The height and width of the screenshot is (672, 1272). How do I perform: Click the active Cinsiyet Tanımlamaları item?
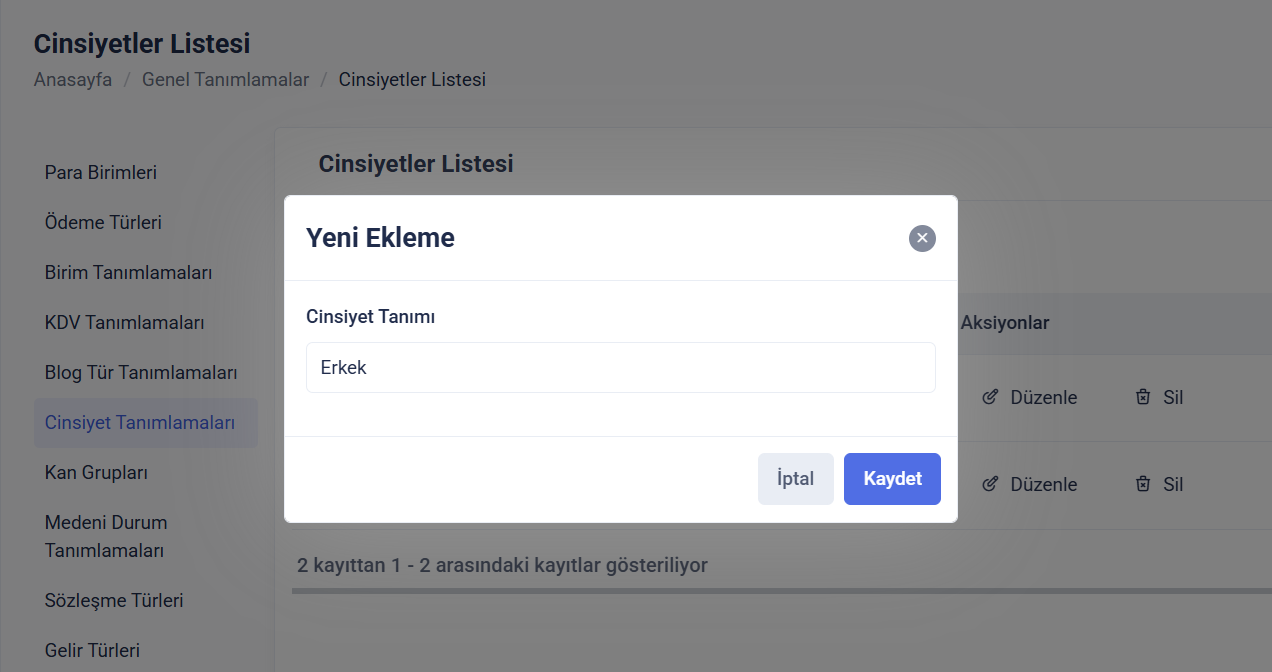(x=140, y=422)
